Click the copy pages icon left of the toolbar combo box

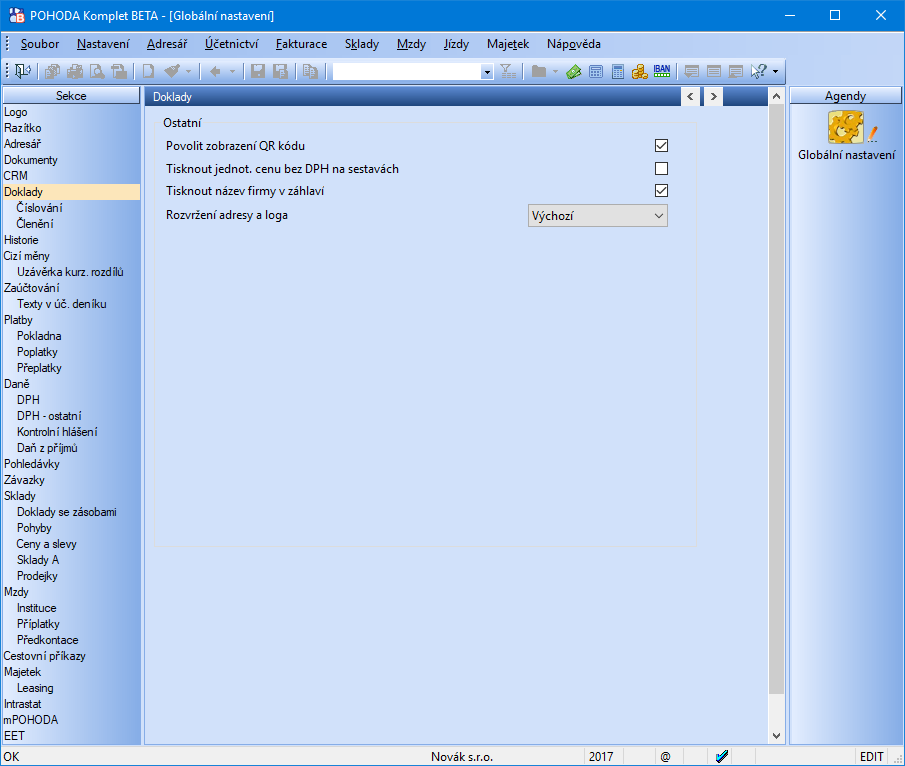(x=310, y=71)
